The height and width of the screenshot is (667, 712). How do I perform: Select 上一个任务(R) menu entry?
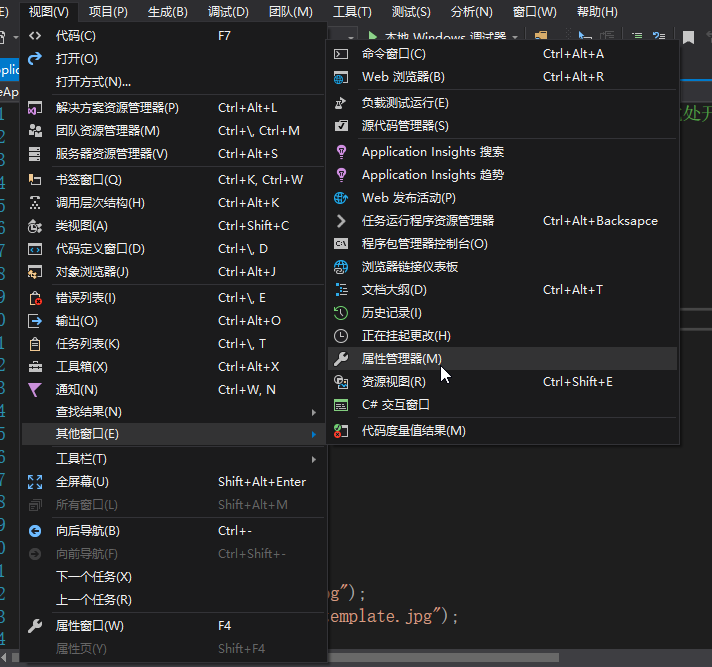click(x=174, y=600)
